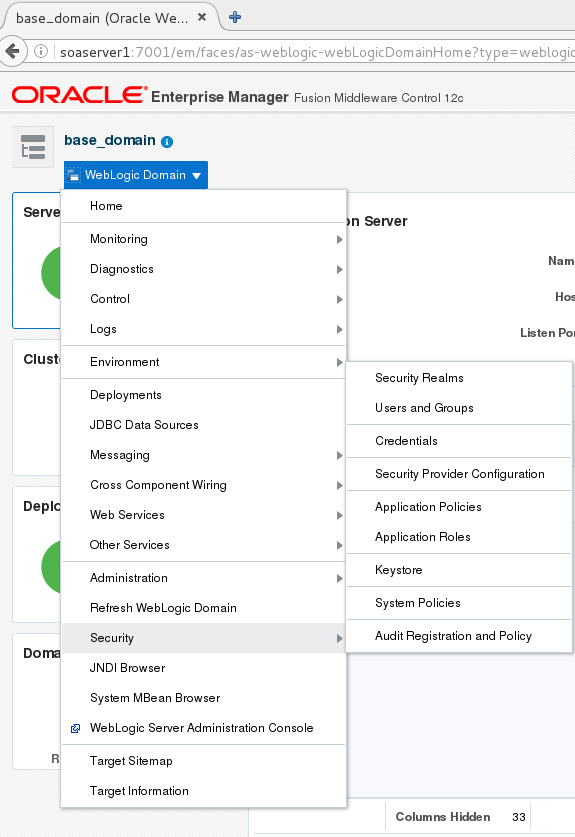Choose Target Sitemap menu item
The width and height of the screenshot is (575, 837).
point(203,761)
